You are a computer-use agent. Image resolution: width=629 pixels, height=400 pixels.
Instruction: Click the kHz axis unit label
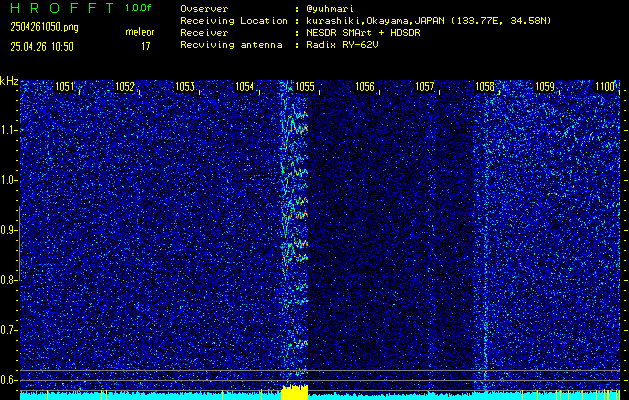tap(9, 81)
